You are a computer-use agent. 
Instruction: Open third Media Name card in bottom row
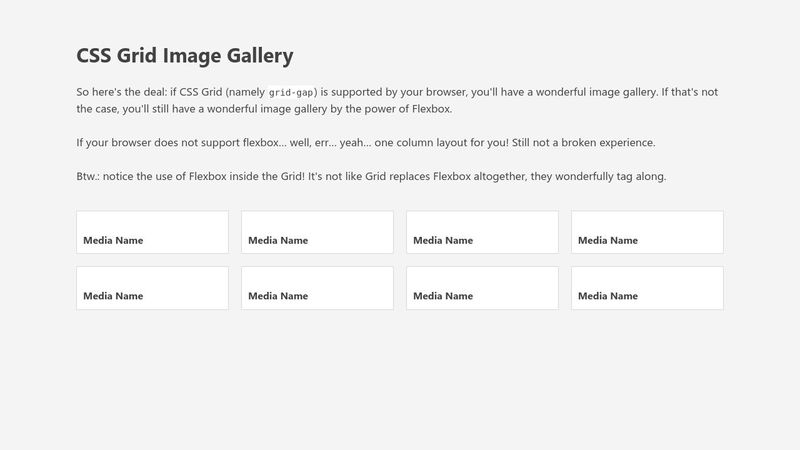point(482,288)
